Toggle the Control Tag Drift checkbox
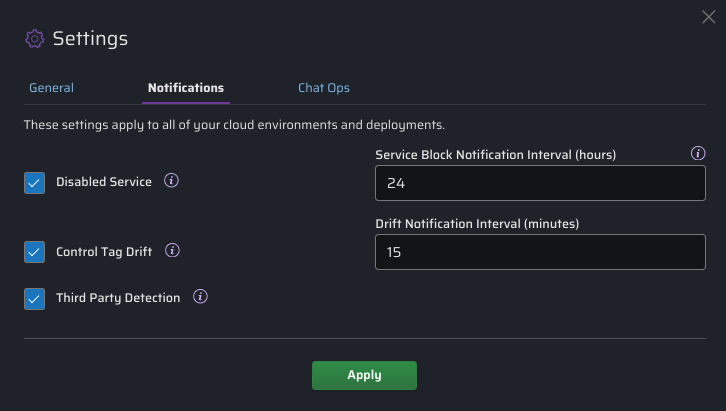The width and height of the screenshot is (726, 411). pos(35,252)
